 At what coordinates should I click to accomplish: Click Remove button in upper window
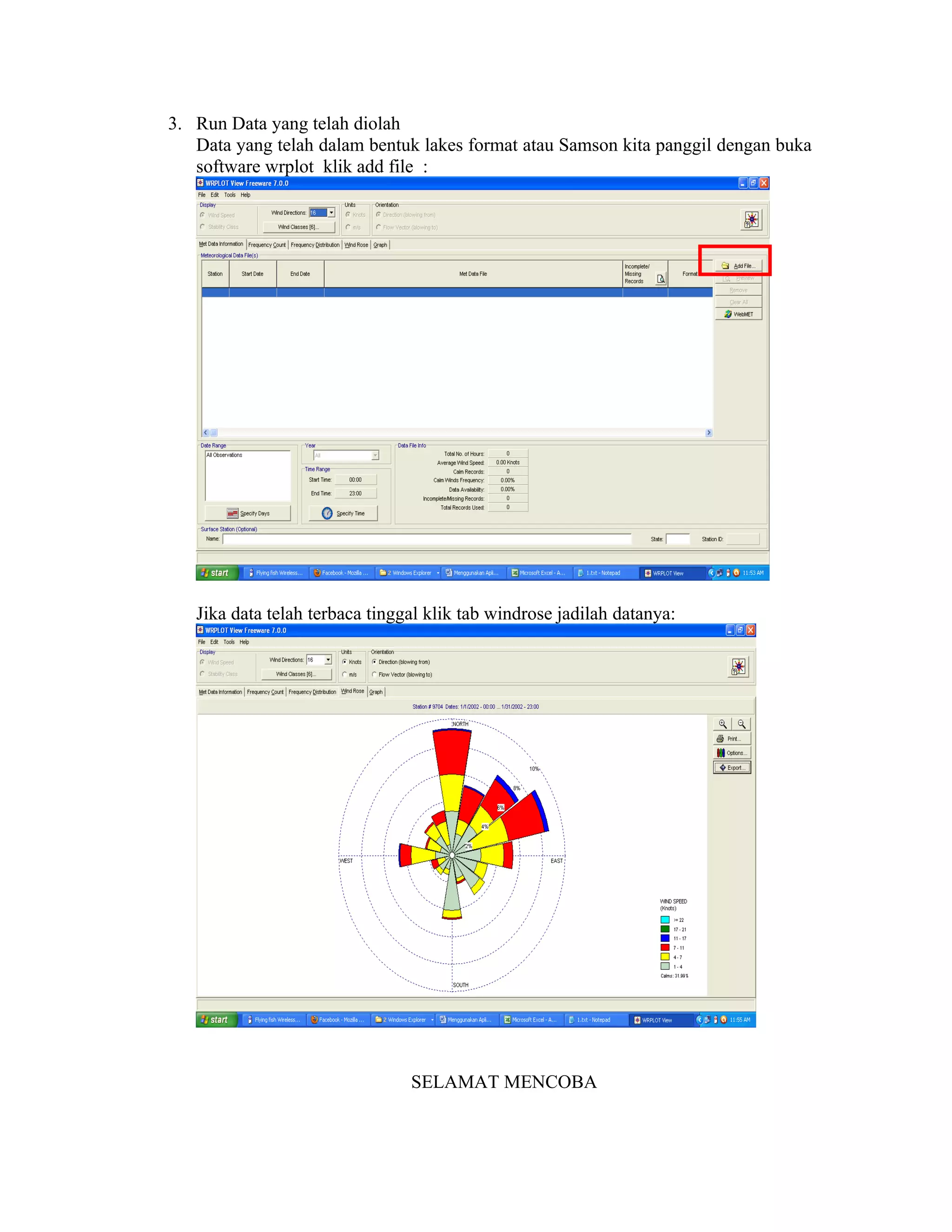pos(739,290)
